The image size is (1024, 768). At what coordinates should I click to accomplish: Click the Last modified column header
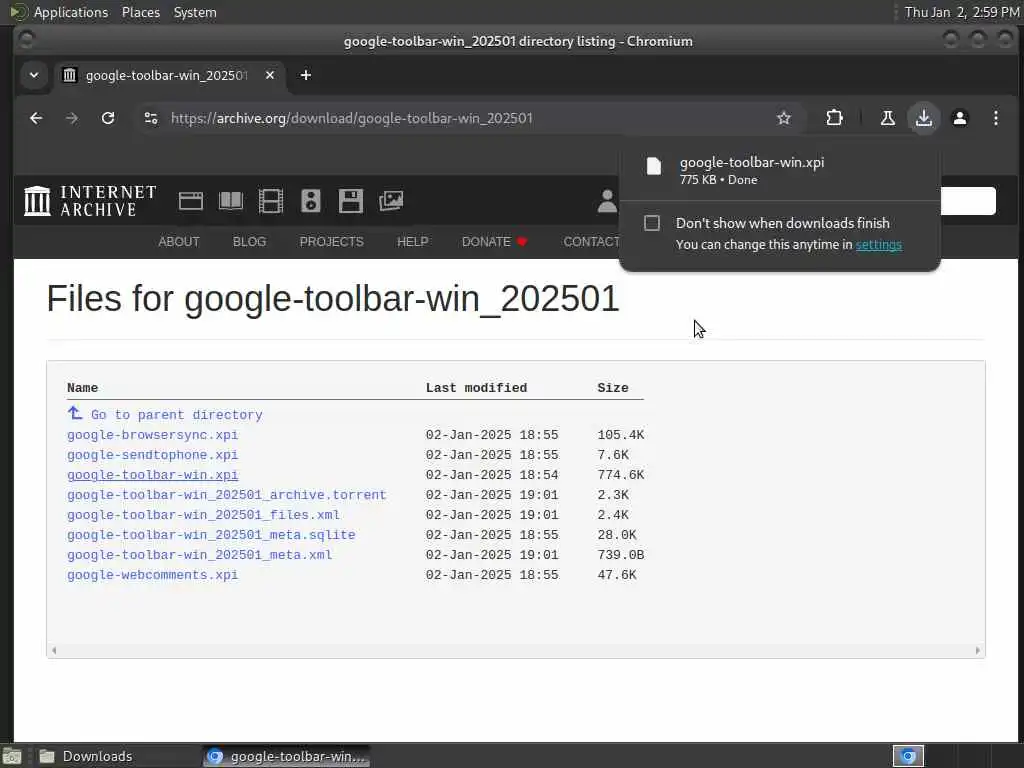[476, 388]
